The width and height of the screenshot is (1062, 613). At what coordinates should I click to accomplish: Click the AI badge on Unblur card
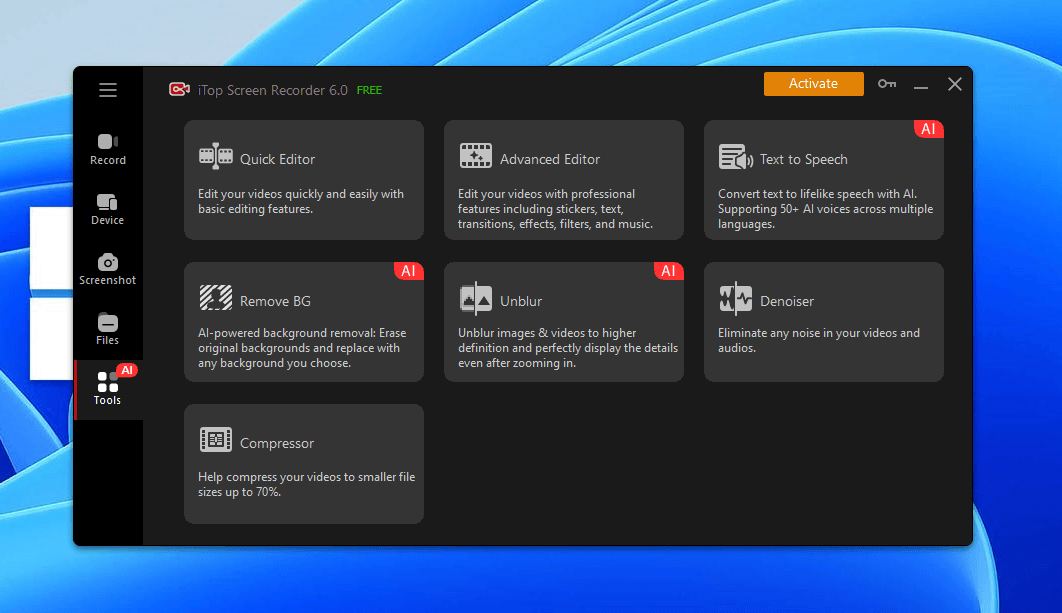pyautogui.click(x=668, y=271)
